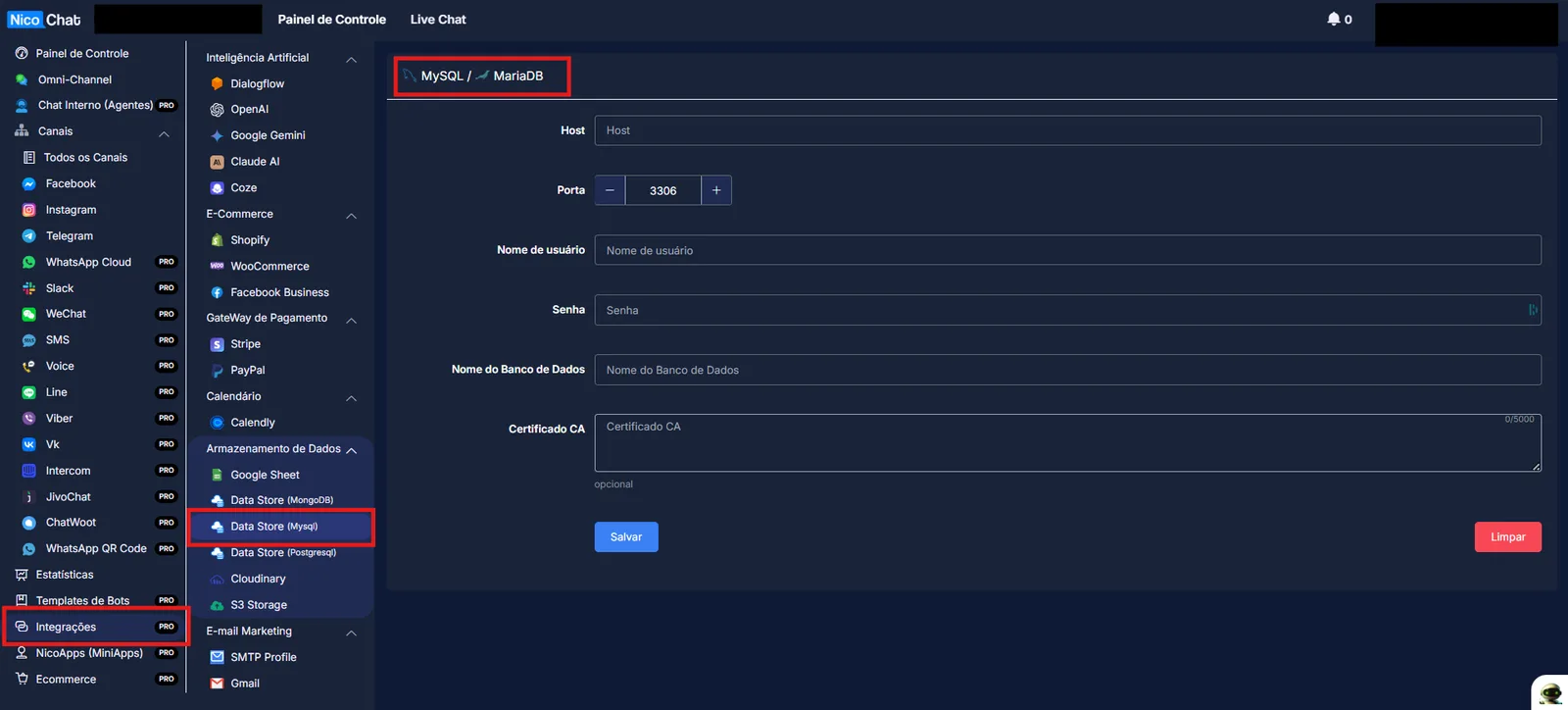Click the Facebook Messenger channel icon

pyautogui.click(x=29, y=184)
